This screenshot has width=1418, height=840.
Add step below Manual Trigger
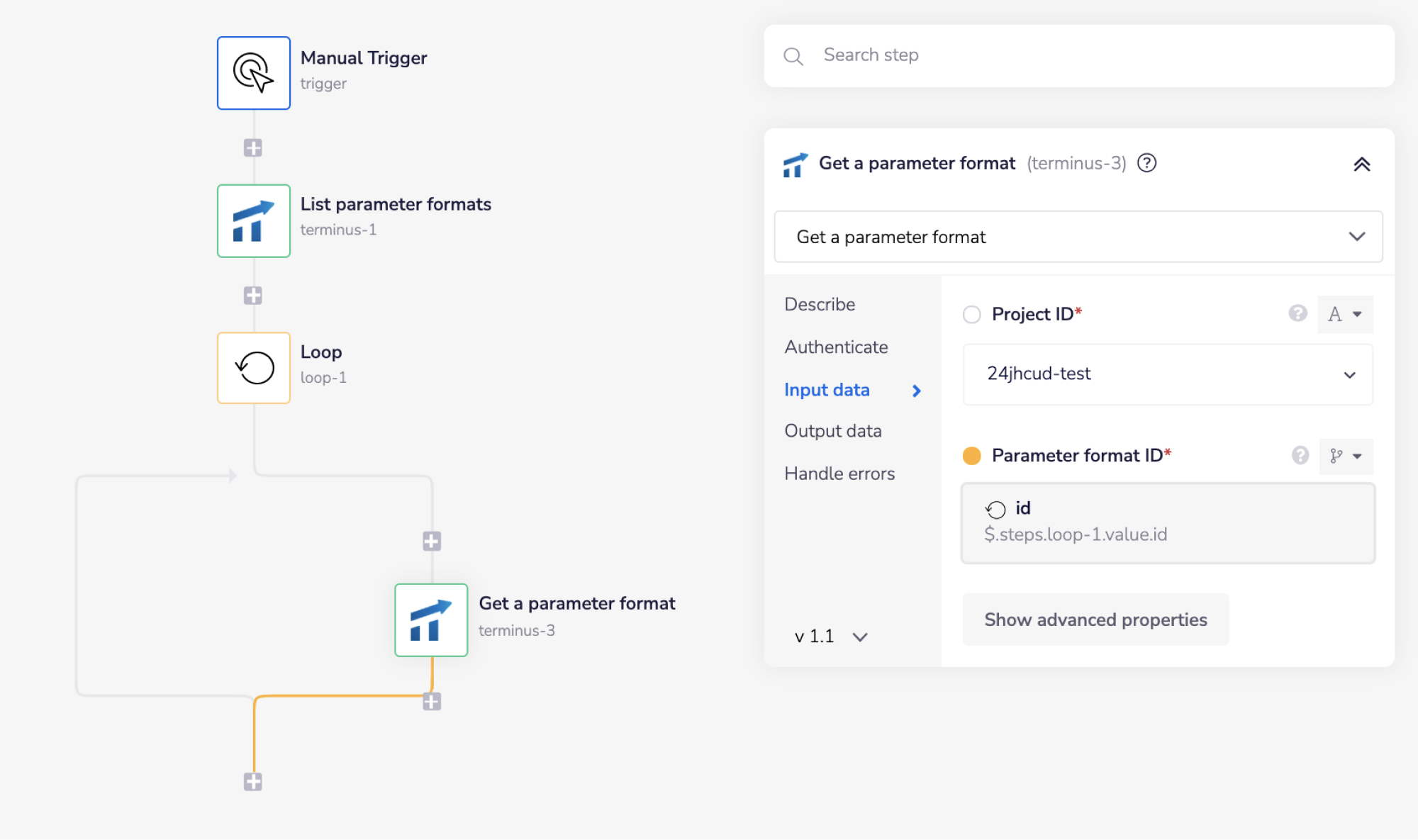[253, 148]
